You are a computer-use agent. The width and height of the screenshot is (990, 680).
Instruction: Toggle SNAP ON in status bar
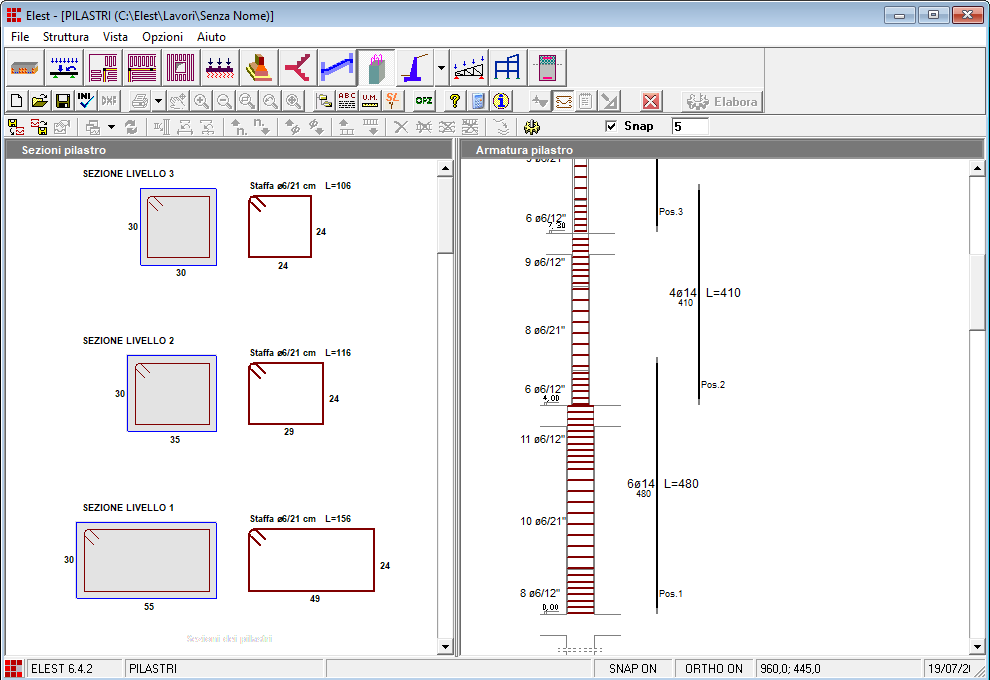pyautogui.click(x=632, y=669)
